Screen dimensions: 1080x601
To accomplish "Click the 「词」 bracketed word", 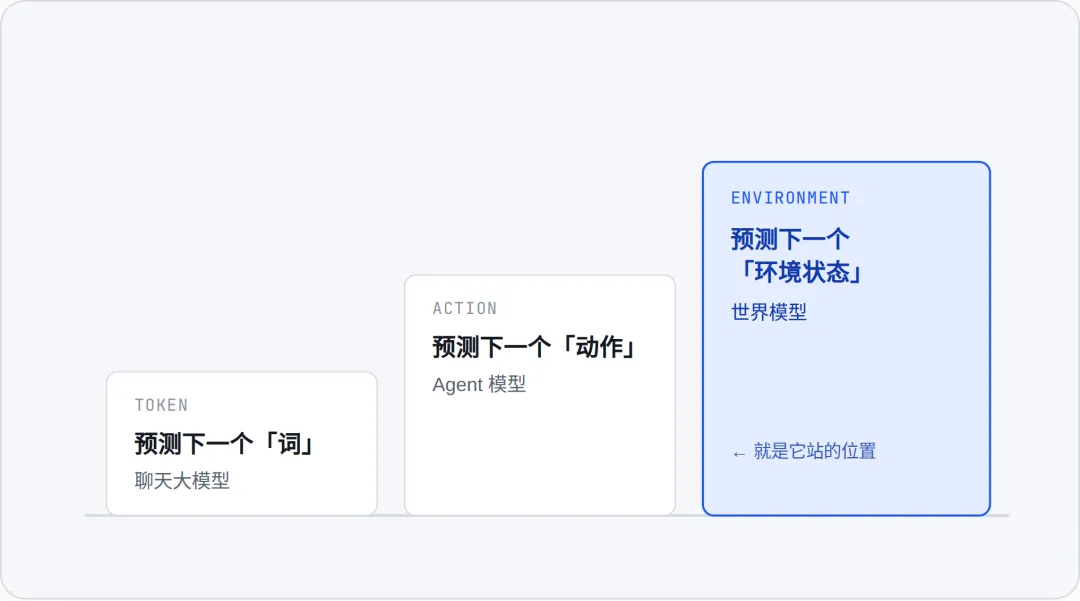I will point(290,443).
